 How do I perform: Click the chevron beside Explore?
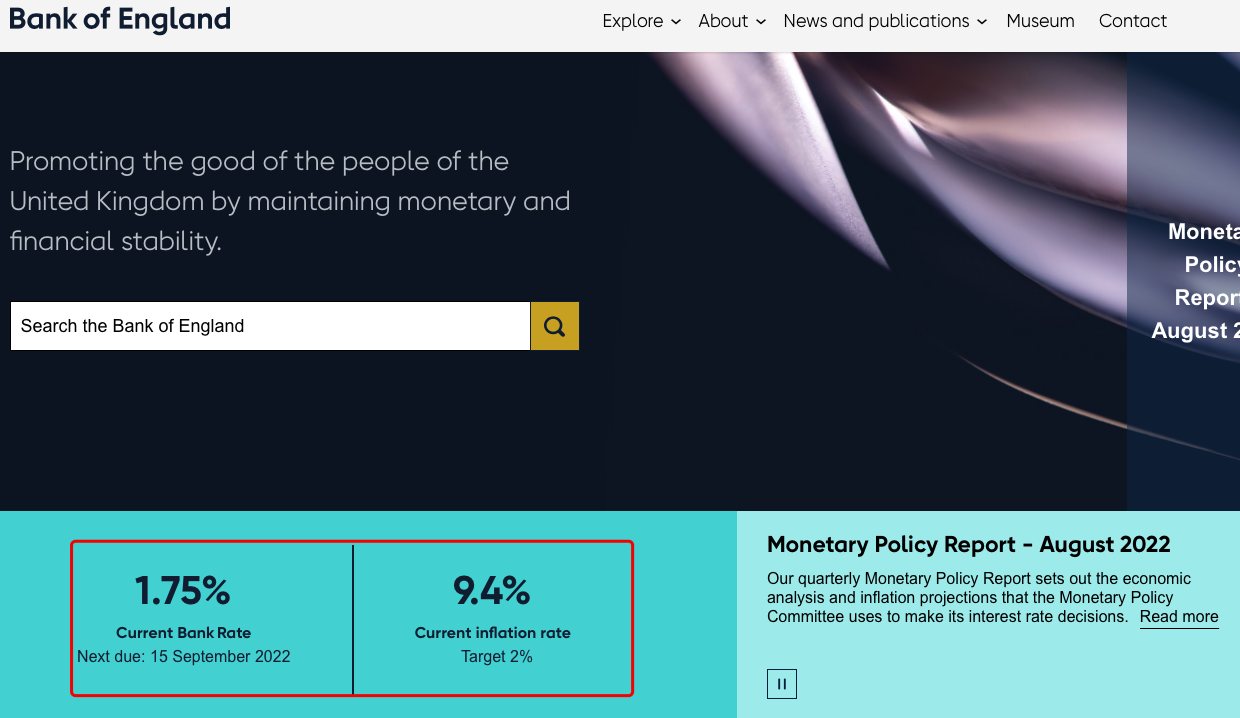click(676, 22)
